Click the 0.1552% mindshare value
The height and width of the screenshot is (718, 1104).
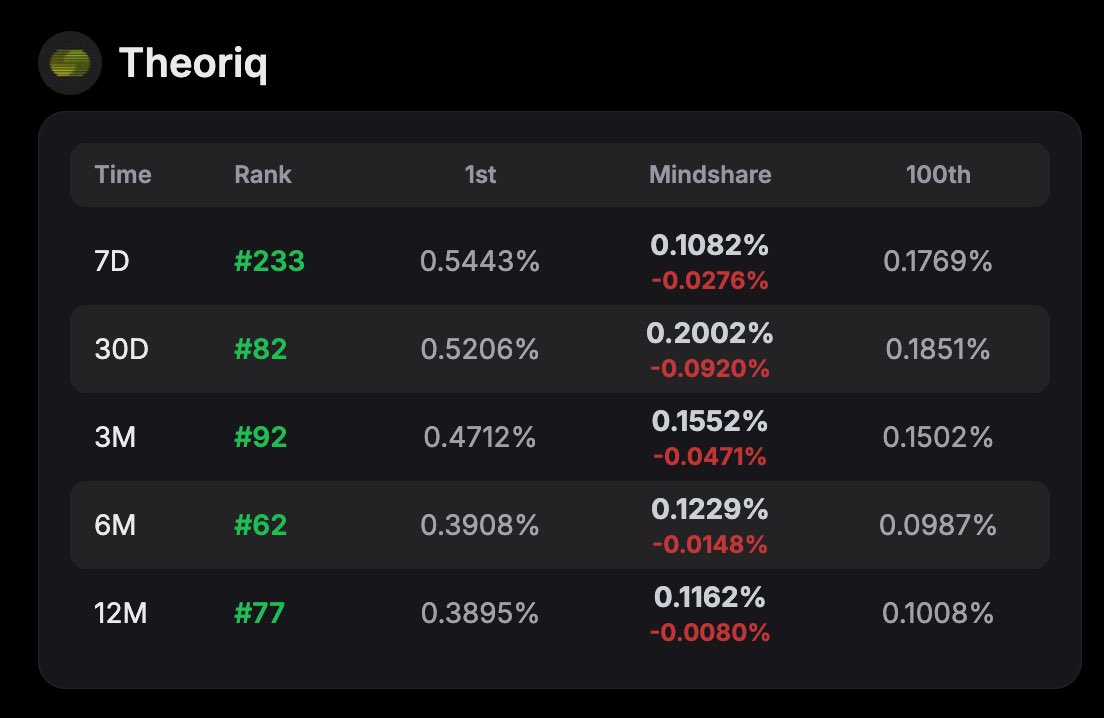[710, 421]
